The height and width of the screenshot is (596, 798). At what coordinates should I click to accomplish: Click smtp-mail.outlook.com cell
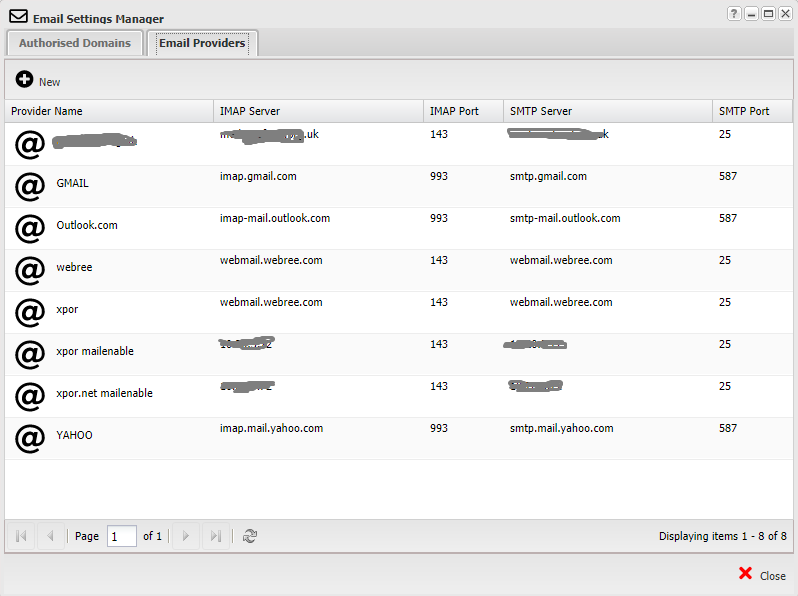[565, 218]
